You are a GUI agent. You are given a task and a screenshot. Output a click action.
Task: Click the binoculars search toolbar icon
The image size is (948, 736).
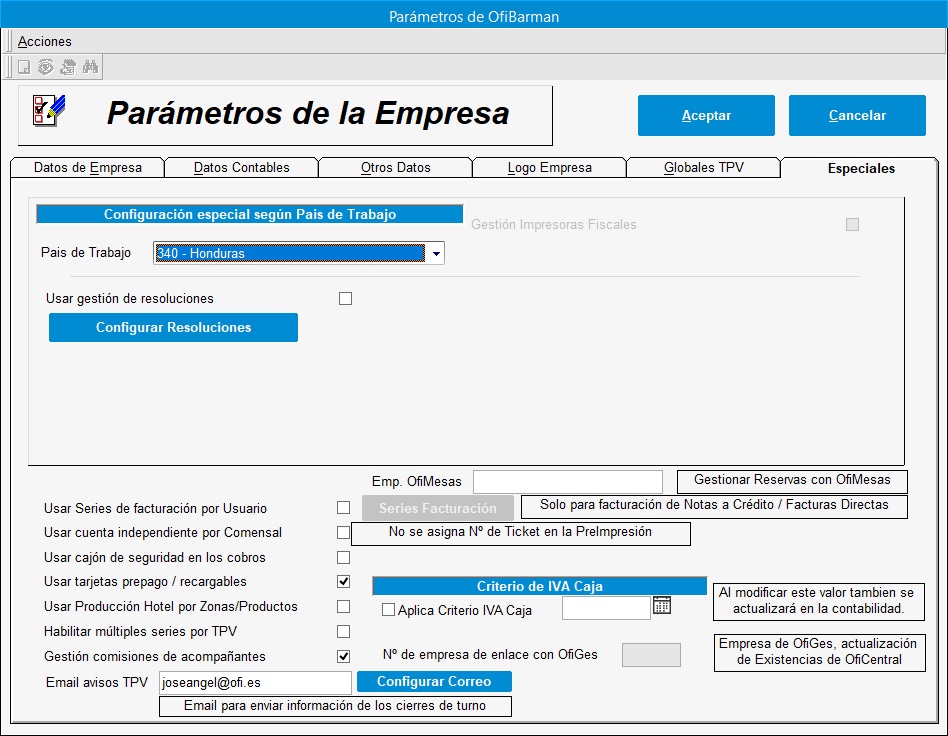click(90, 67)
